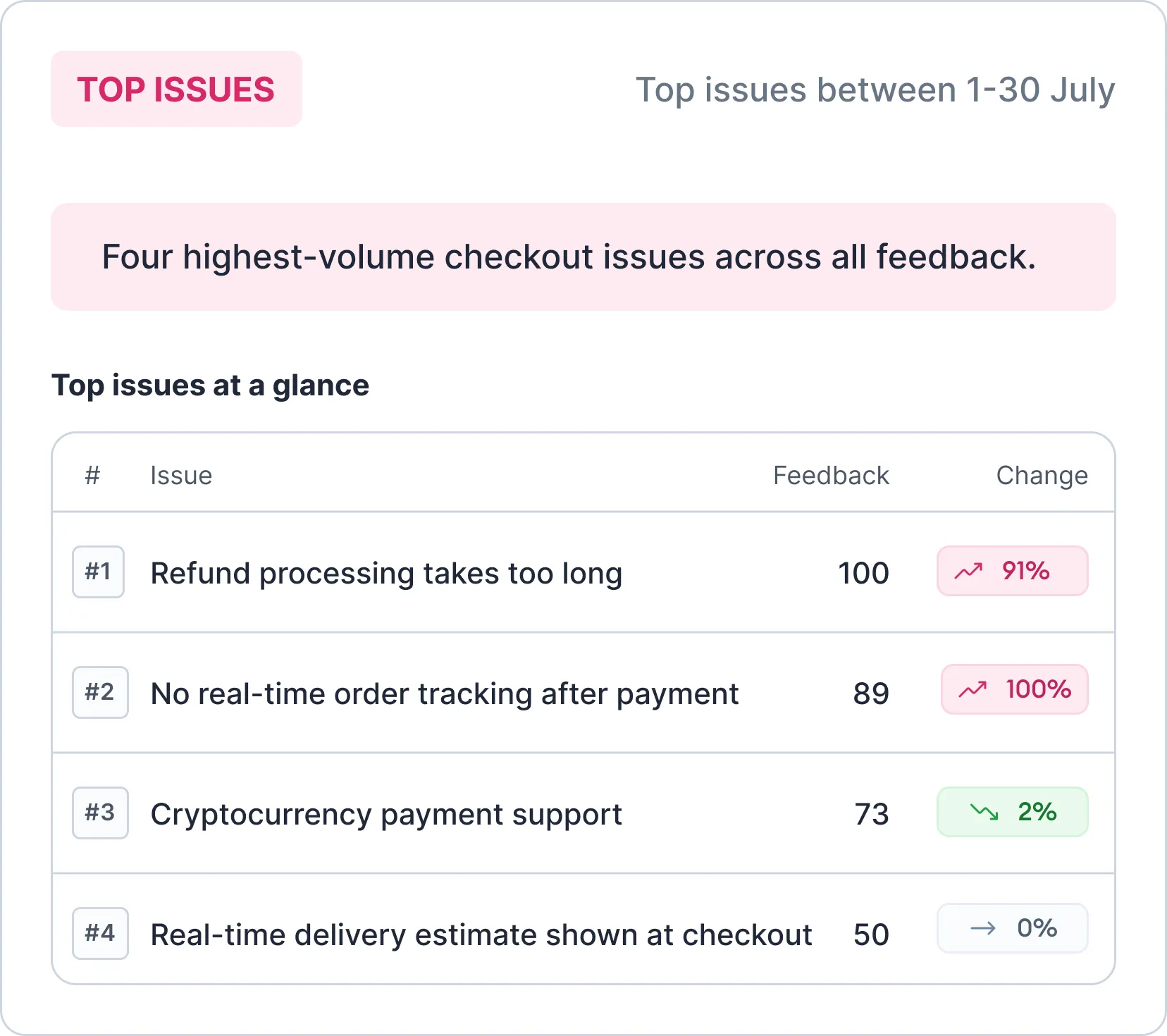The width and height of the screenshot is (1167, 1036).
Task: Sort by the Issue column header
Action: coord(181,476)
